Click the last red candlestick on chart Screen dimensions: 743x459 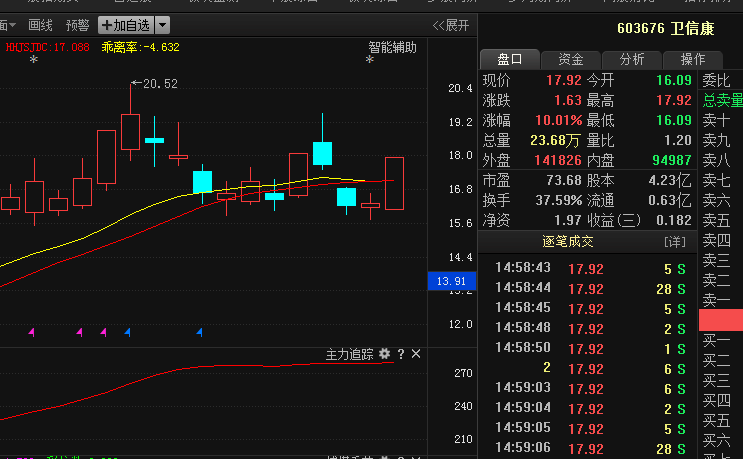pos(394,183)
